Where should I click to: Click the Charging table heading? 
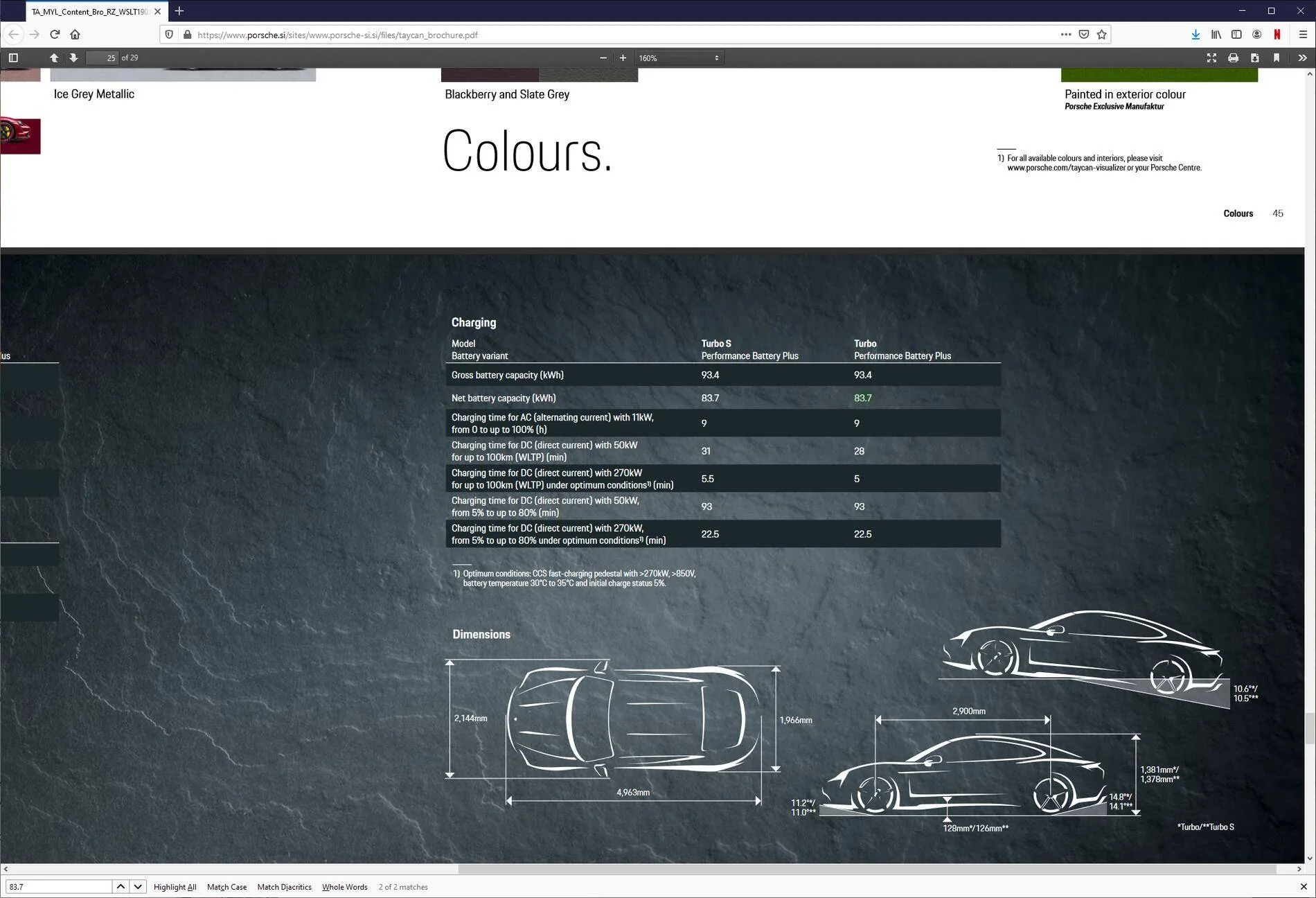click(x=474, y=322)
